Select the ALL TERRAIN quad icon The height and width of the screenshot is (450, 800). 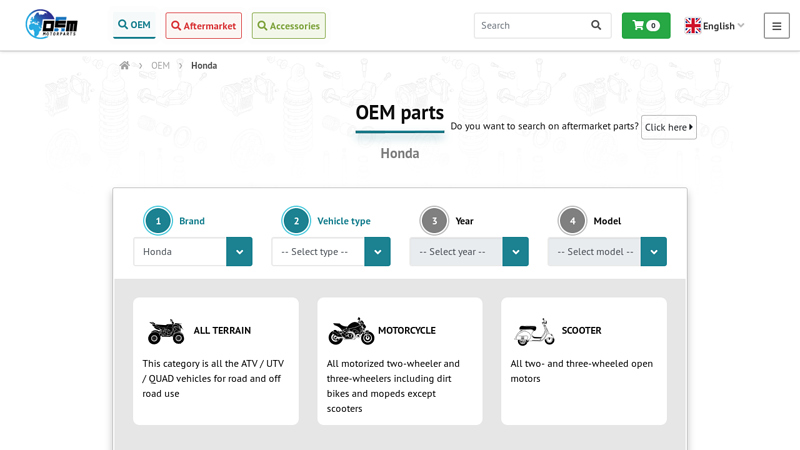pyautogui.click(x=166, y=331)
